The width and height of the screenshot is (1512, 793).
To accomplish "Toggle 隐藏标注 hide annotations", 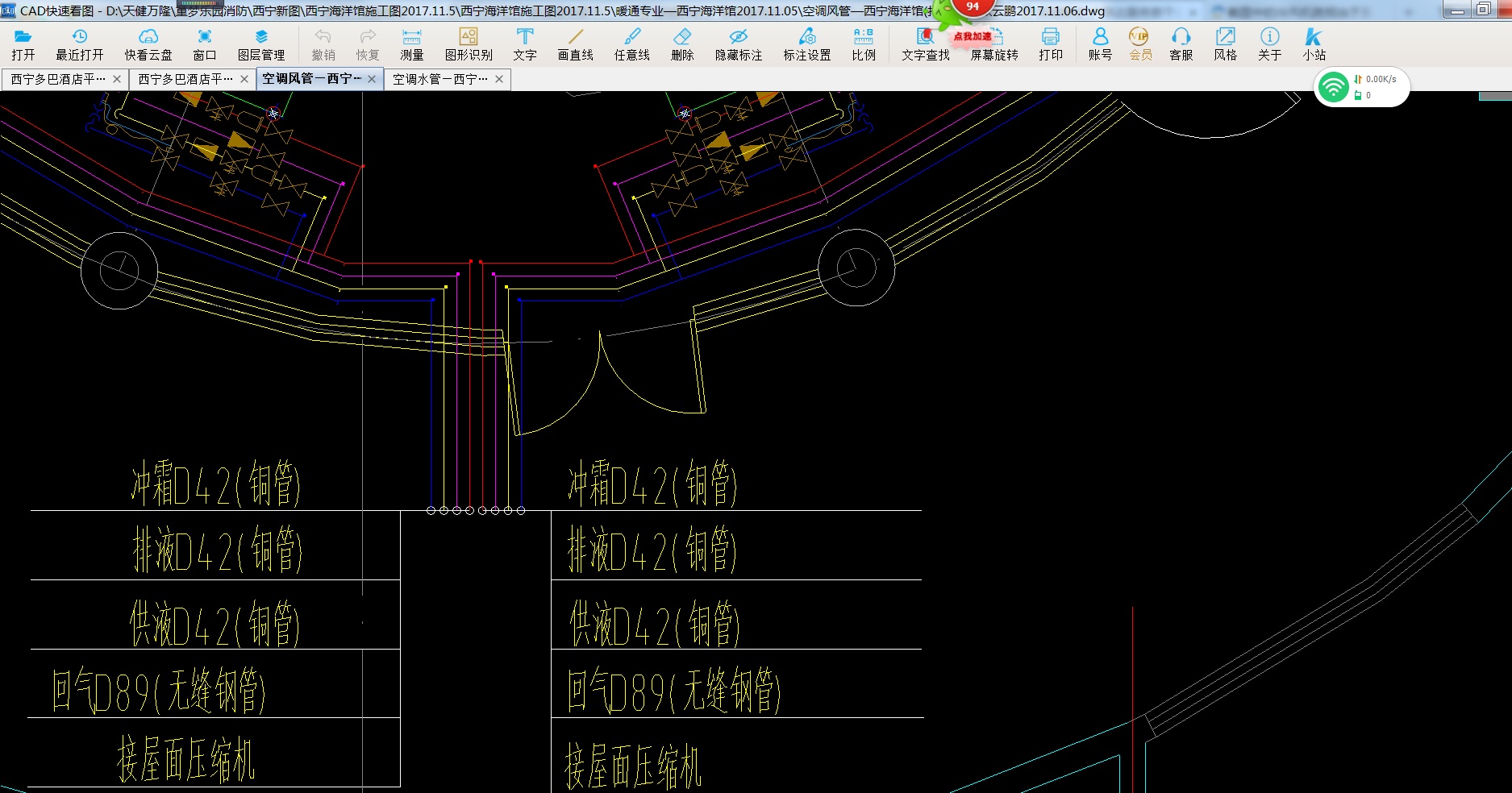I will tap(739, 44).
